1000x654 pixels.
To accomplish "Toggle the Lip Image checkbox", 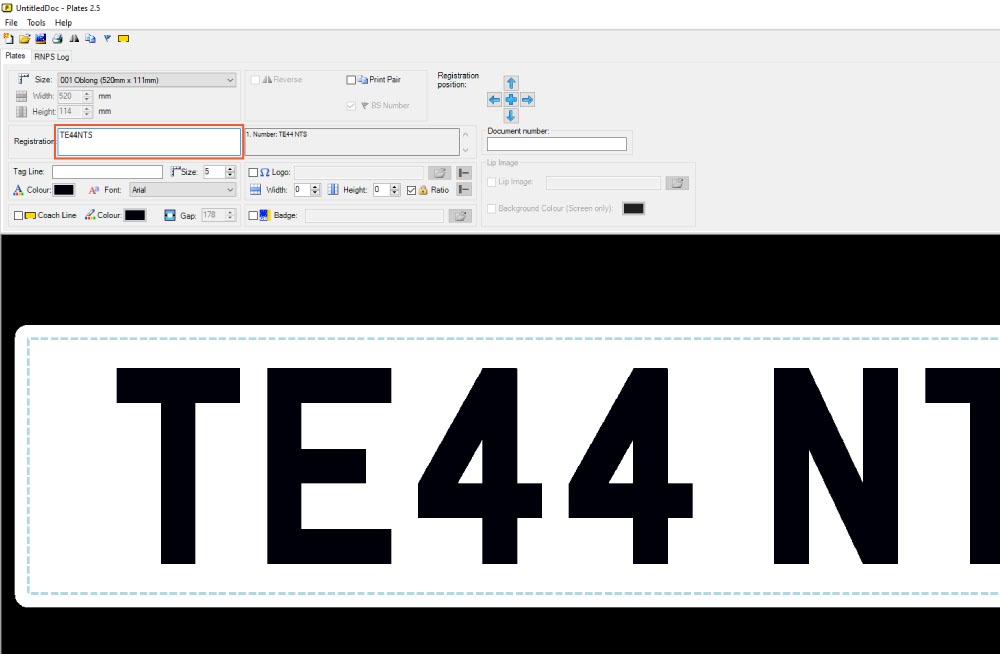I will click(492, 182).
